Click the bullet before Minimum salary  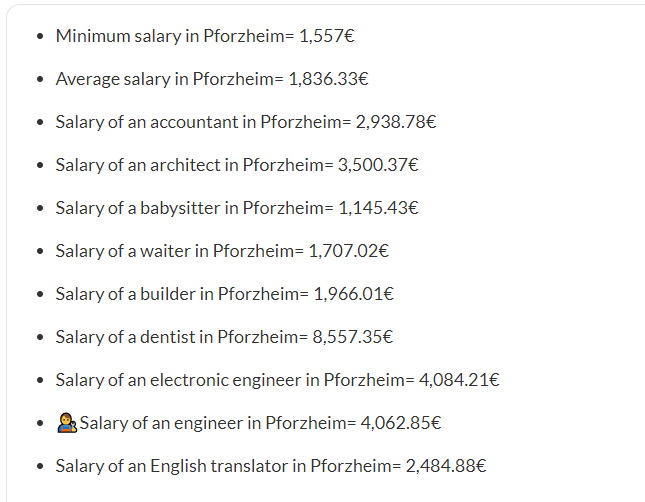(x=39, y=37)
